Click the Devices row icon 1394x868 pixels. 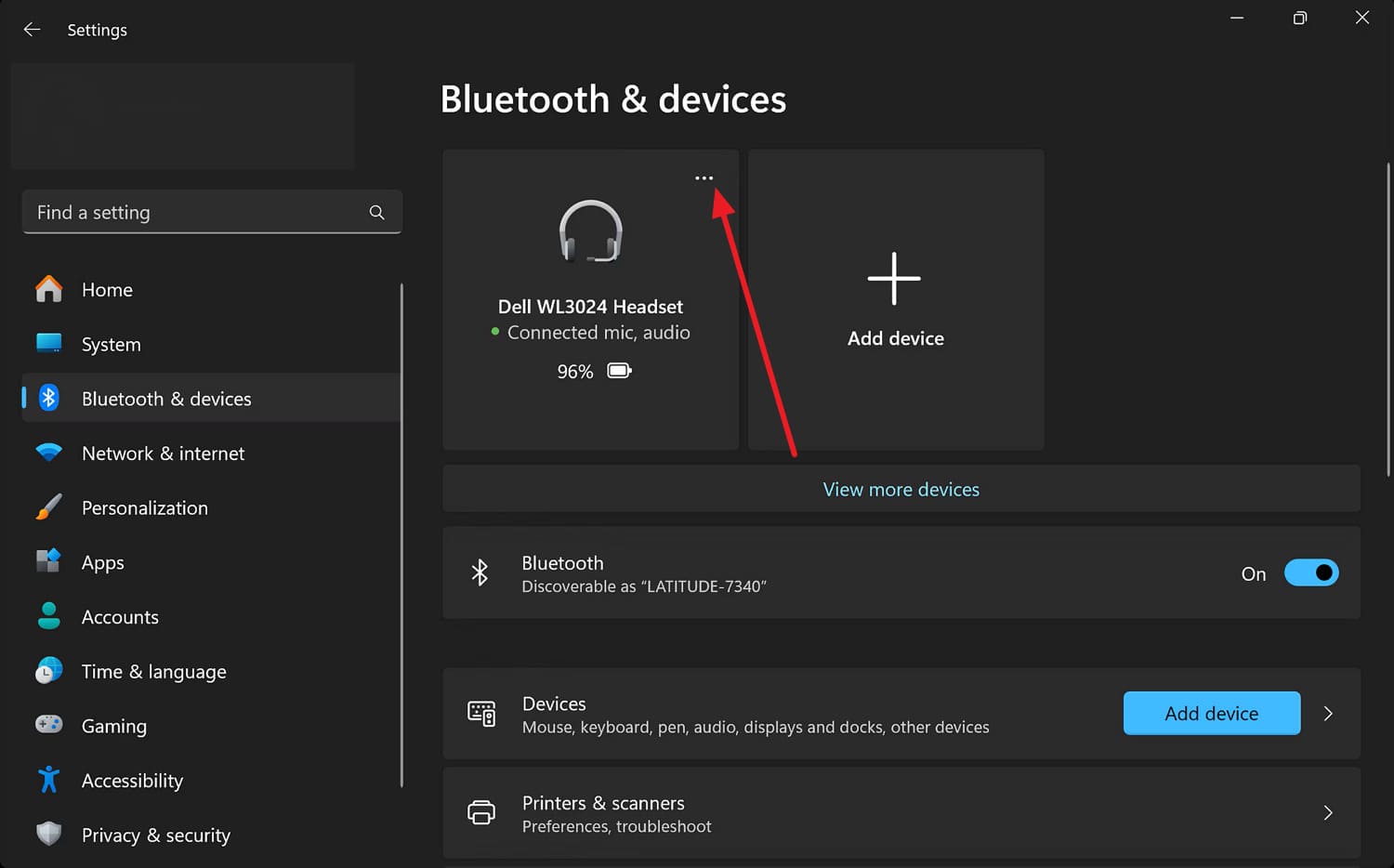[x=481, y=714]
